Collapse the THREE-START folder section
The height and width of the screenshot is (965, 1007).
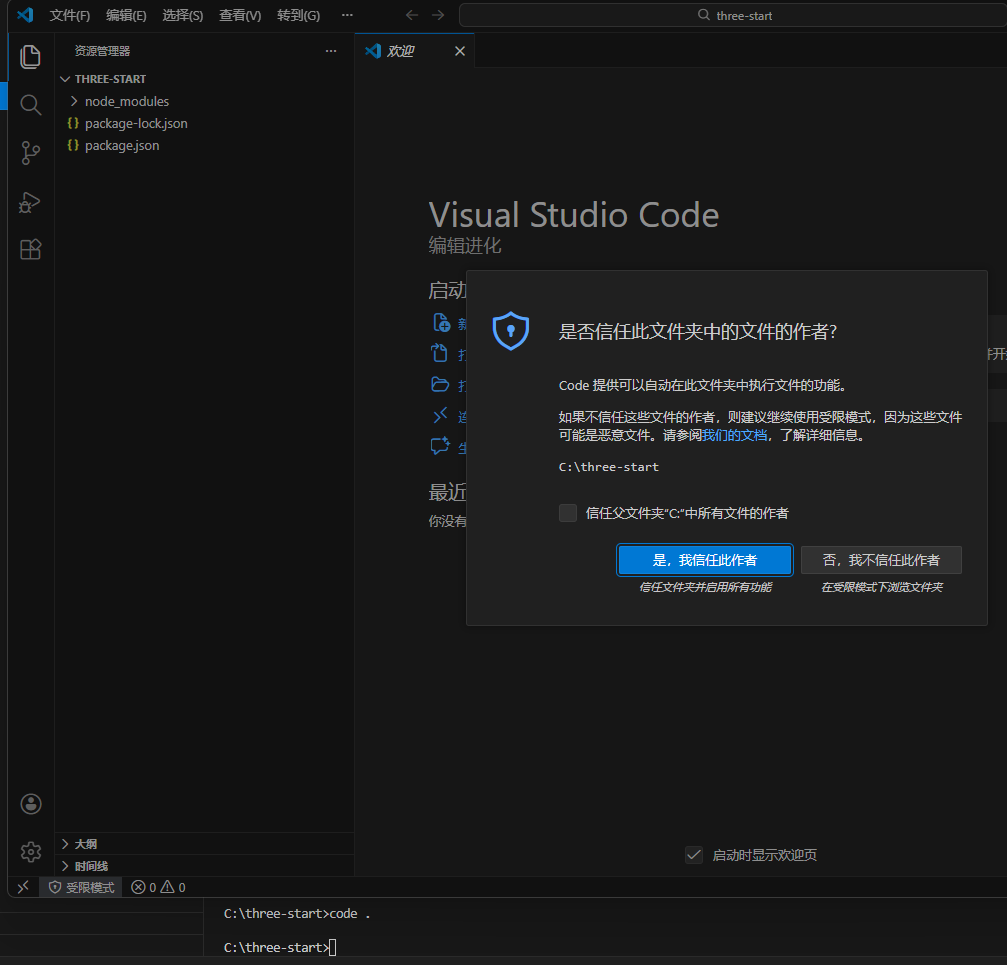(204, 79)
